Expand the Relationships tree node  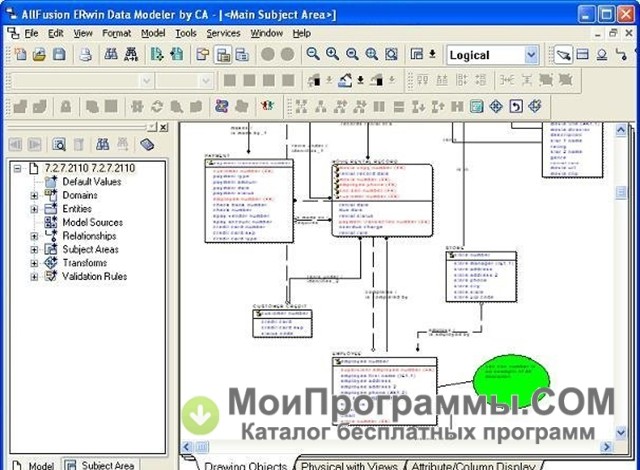coord(34,236)
